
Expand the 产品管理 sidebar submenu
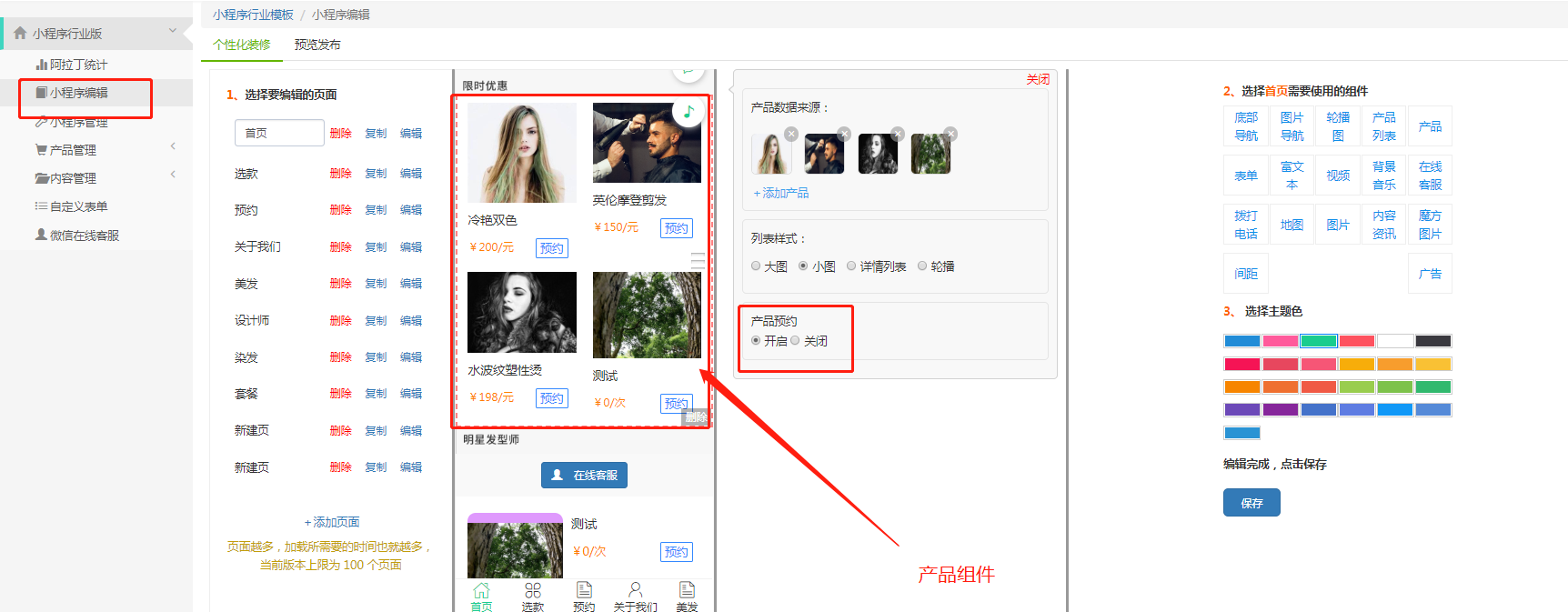(173, 146)
